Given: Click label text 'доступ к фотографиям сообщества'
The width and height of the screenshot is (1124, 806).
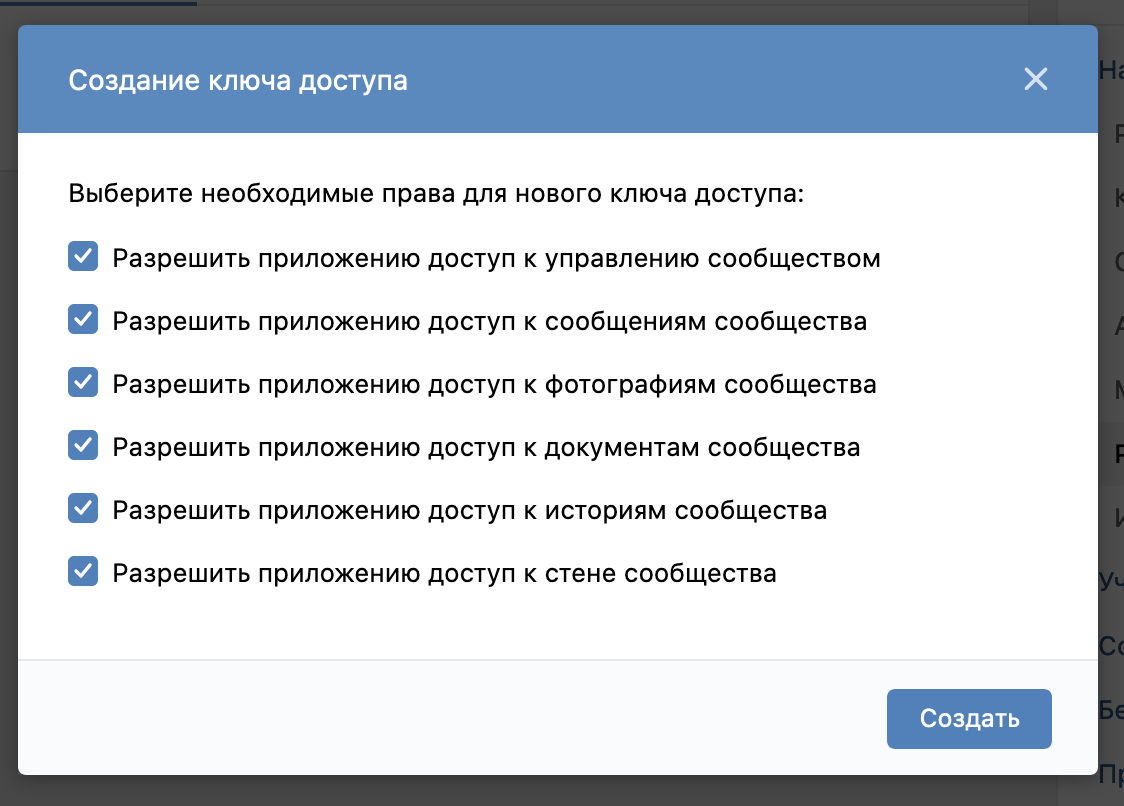Looking at the screenshot, I should pos(652,385).
